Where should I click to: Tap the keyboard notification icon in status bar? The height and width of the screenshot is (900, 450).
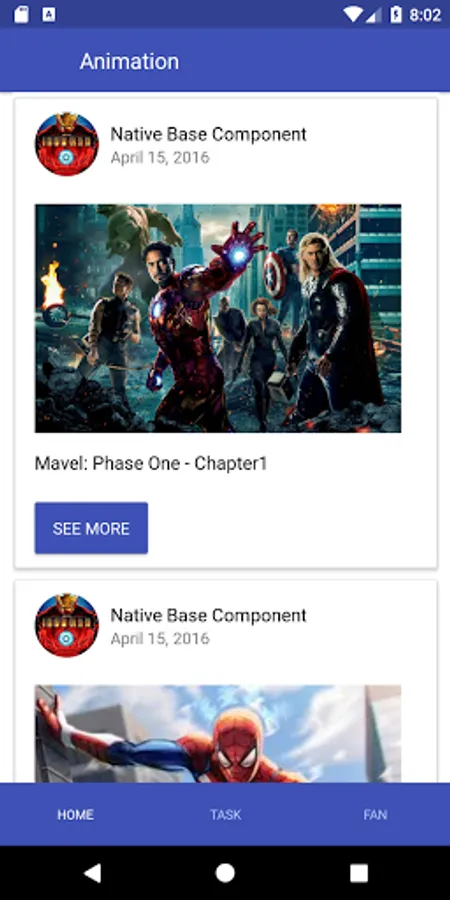(x=49, y=15)
